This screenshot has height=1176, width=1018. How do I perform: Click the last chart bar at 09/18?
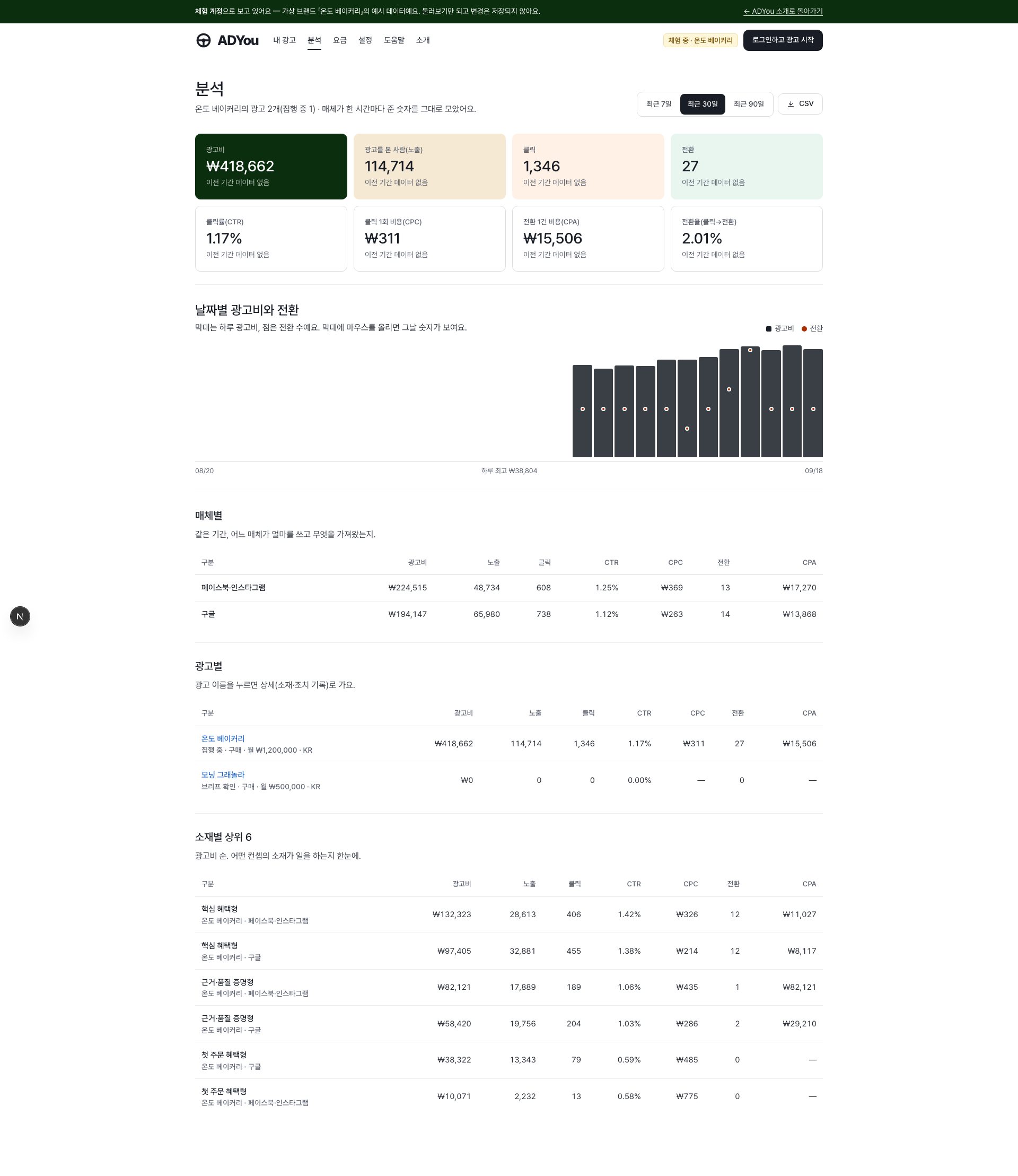click(x=813, y=403)
